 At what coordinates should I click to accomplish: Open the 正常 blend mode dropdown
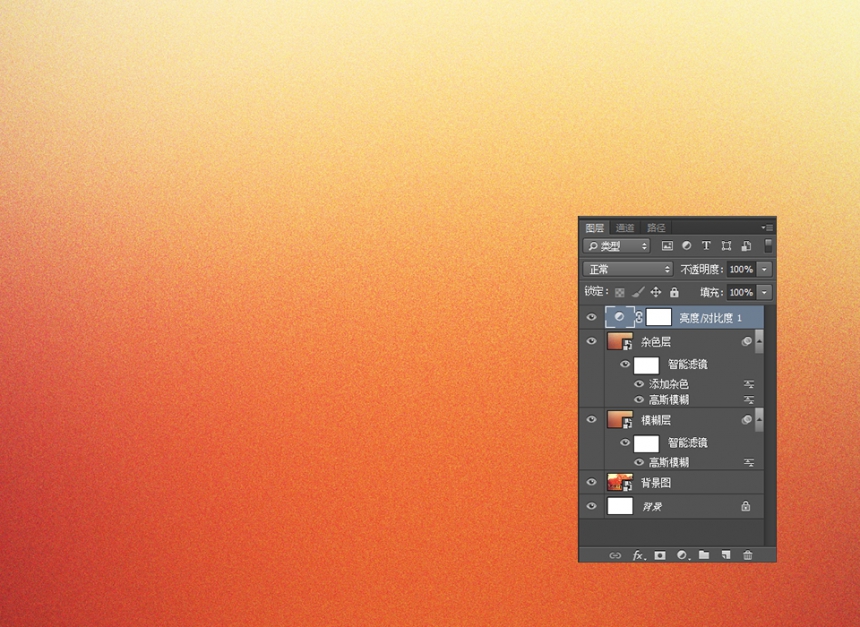click(628, 269)
